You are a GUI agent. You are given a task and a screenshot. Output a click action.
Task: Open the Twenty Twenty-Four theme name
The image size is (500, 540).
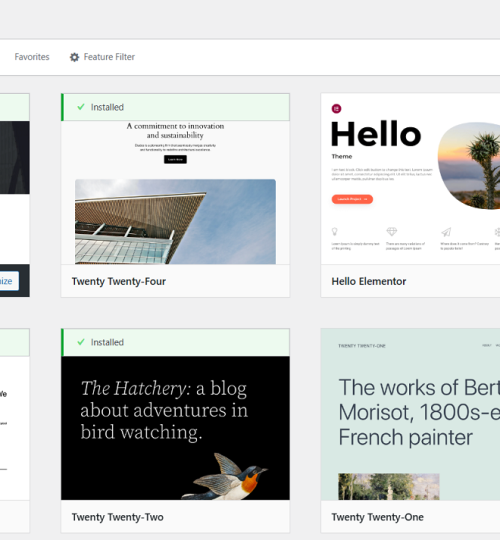[x=119, y=281]
